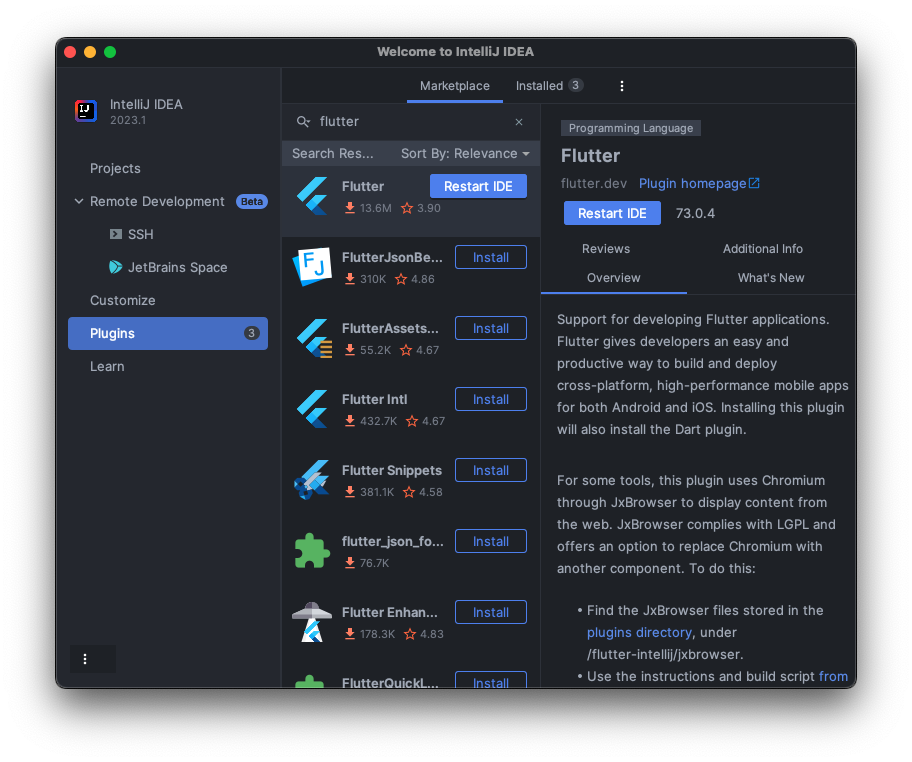Select Learn in the sidebar
This screenshot has height=762, width=912.
click(107, 366)
